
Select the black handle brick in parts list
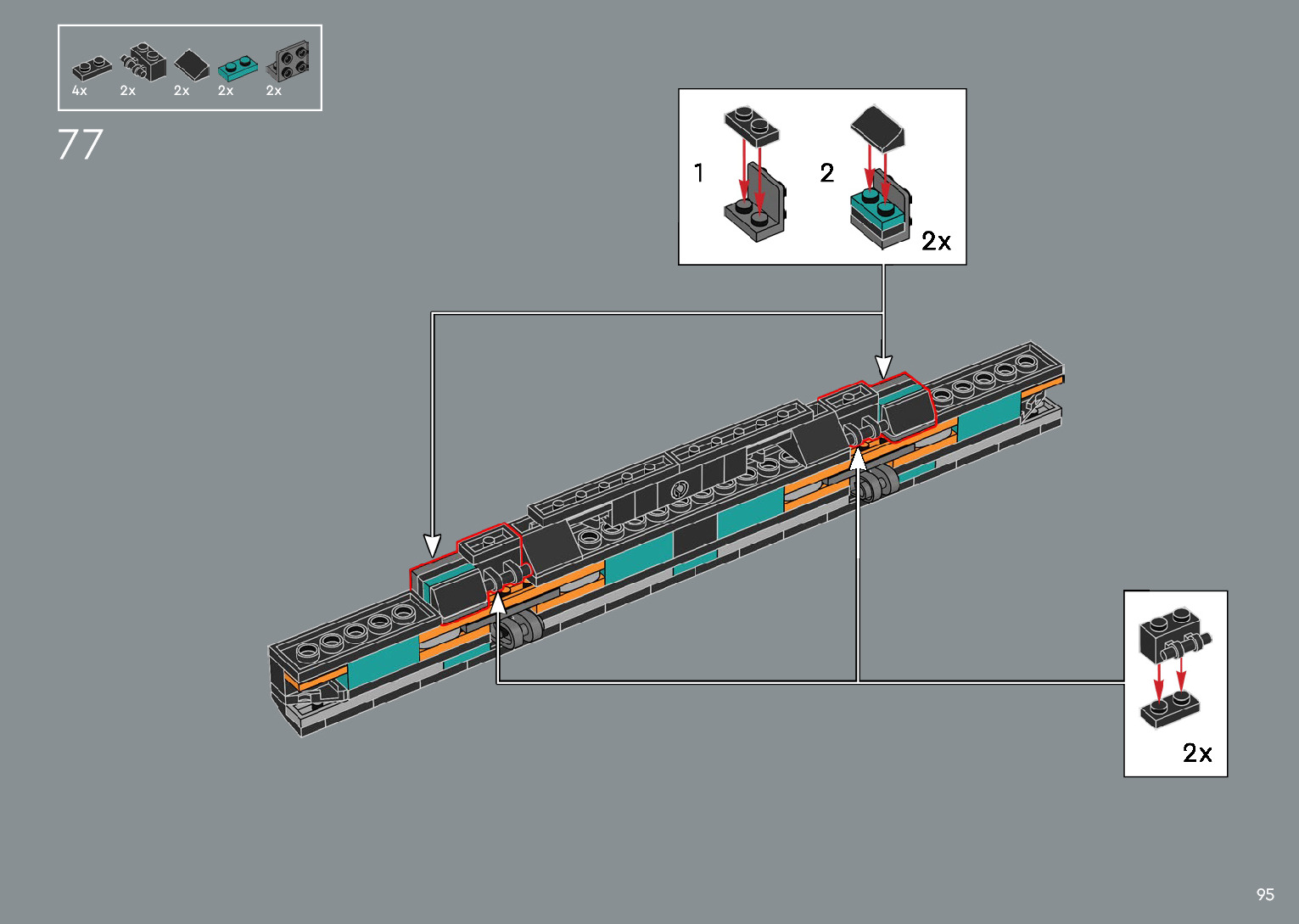(x=143, y=62)
